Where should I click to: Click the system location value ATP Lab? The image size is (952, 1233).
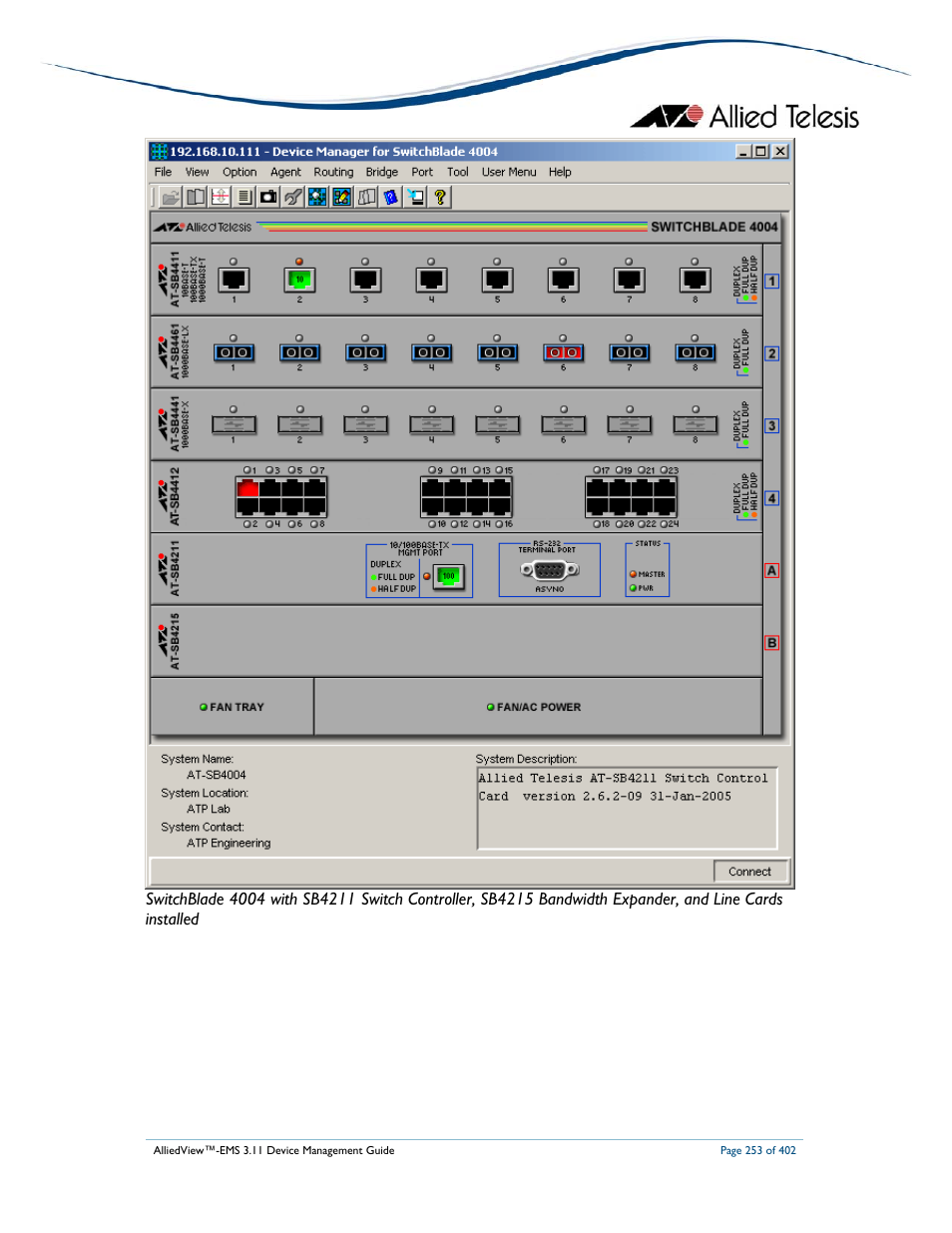209,809
